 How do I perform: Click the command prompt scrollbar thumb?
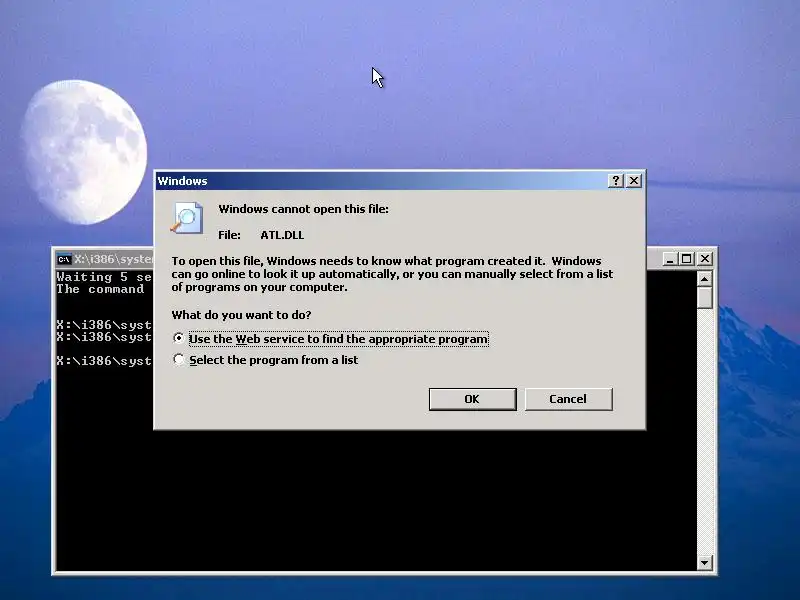coord(705,298)
